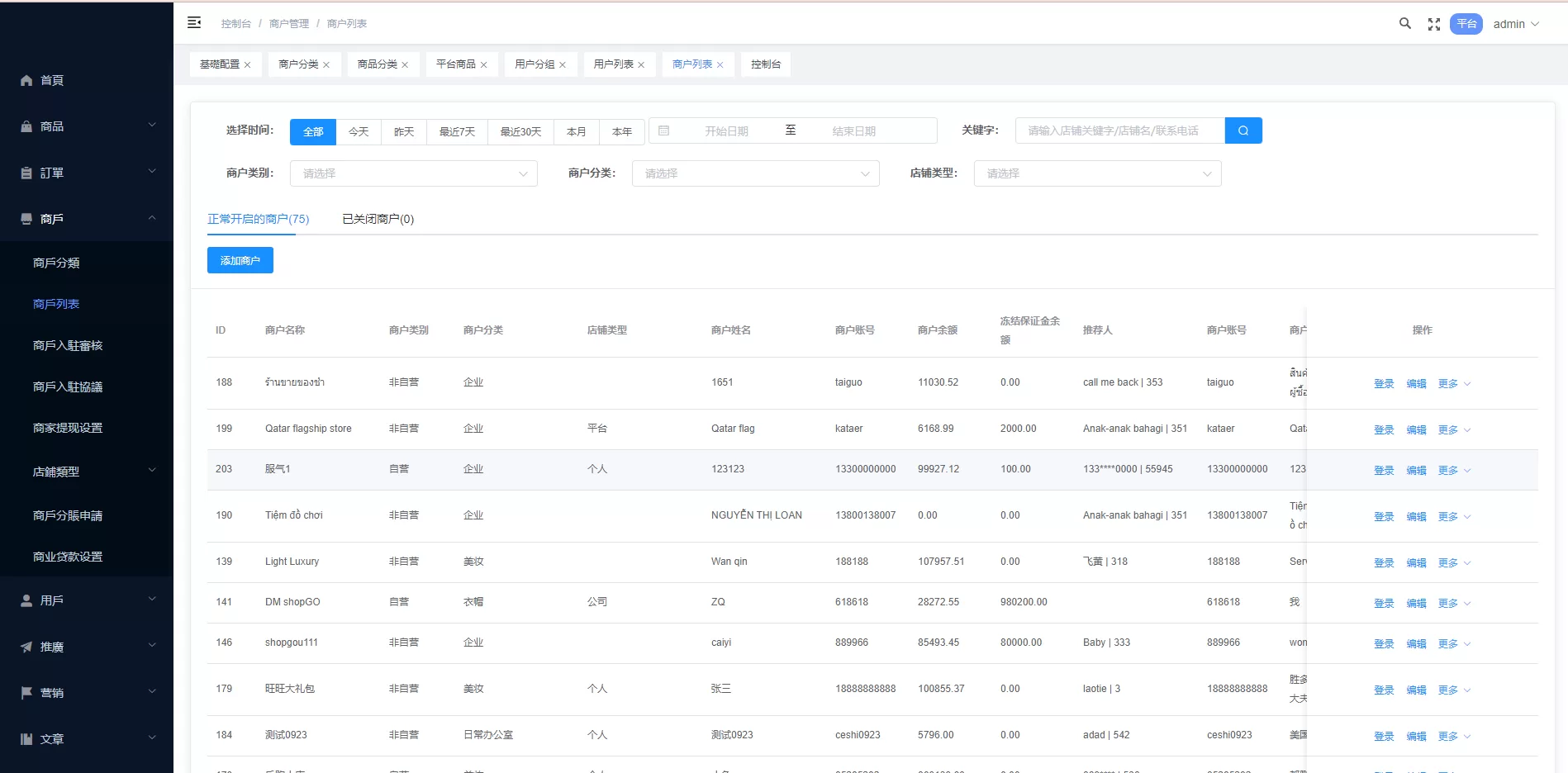Switch to 已关闭商户(0) tab
The image size is (1568, 773).
point(378,219)
